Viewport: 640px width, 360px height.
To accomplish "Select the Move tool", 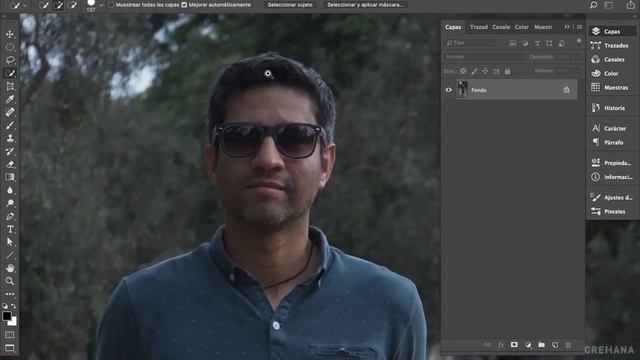I will (10, 34).
